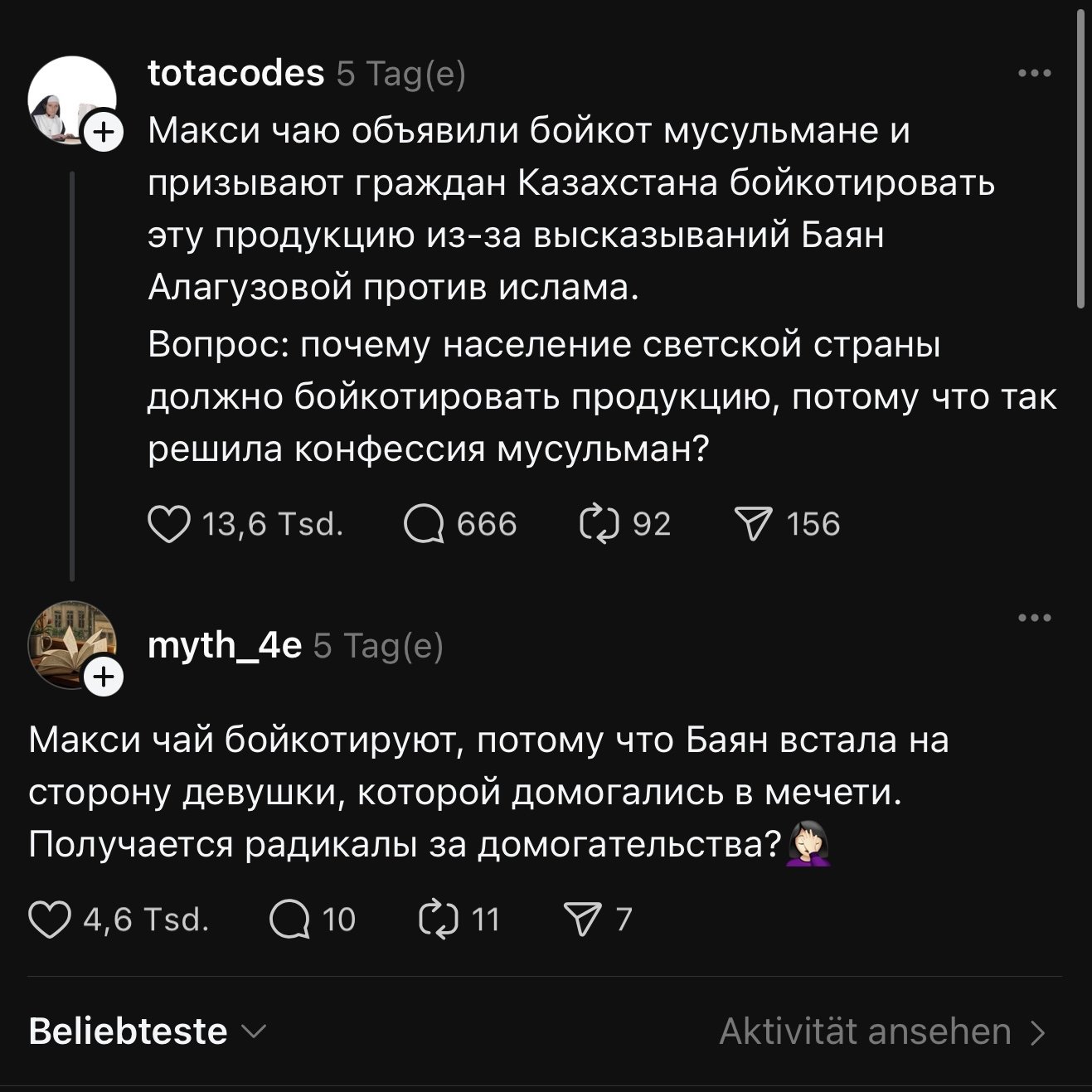
Task: Open more options for myth_4e reply
Action: [x=1035, y=618]
